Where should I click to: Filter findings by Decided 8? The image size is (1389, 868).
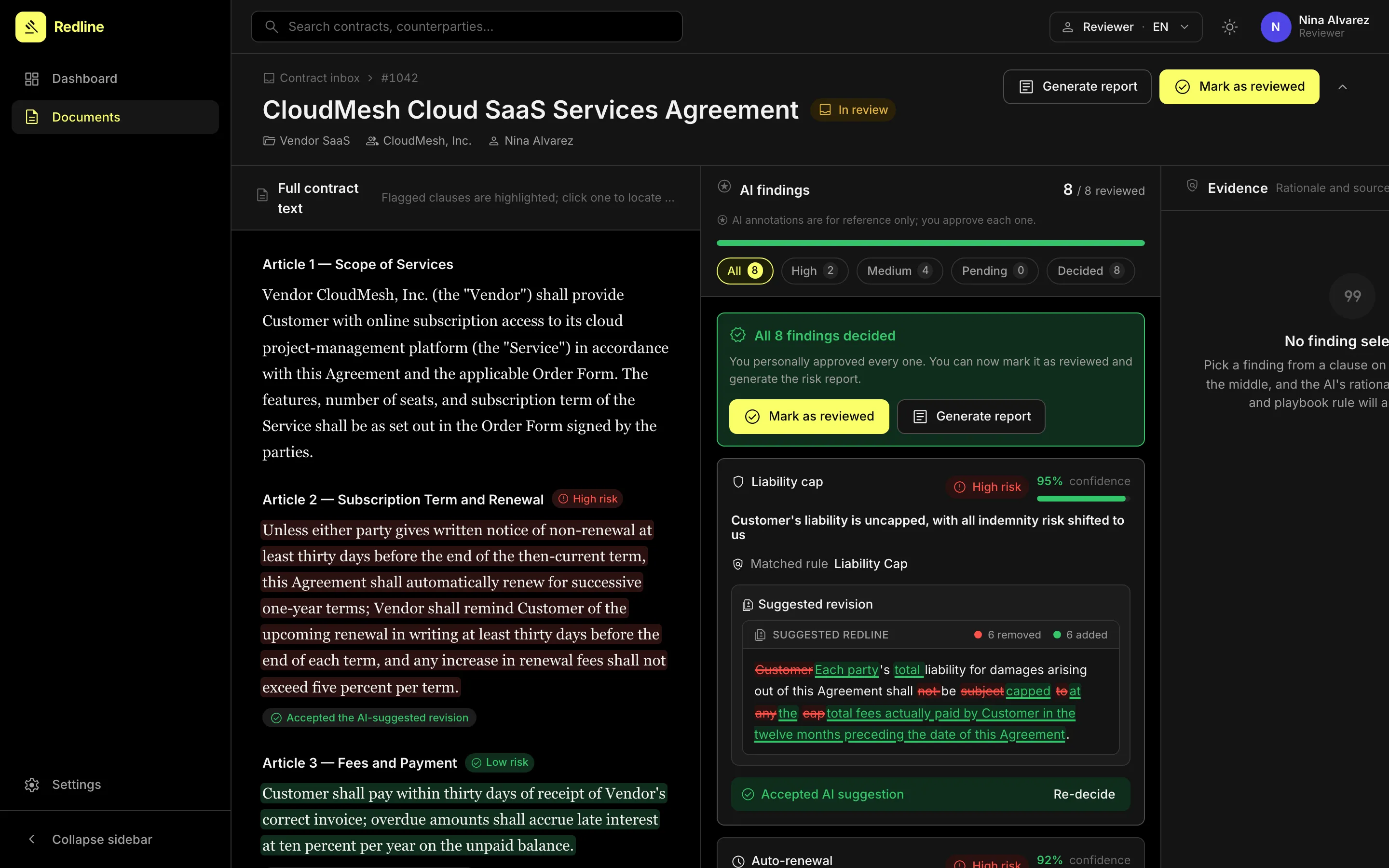point(1090,271)
